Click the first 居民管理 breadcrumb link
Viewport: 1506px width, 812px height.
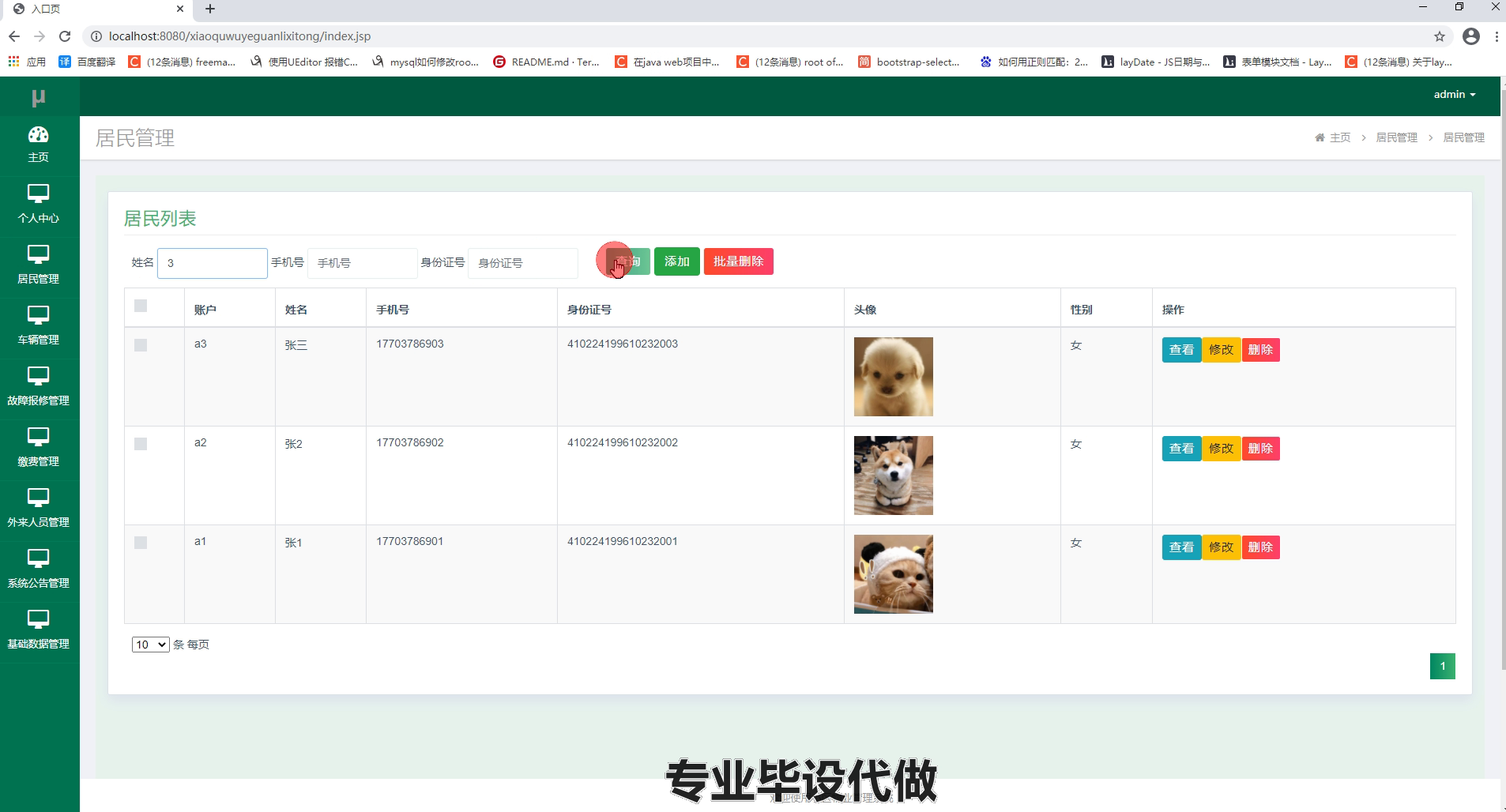click(x=1397, y=137)
